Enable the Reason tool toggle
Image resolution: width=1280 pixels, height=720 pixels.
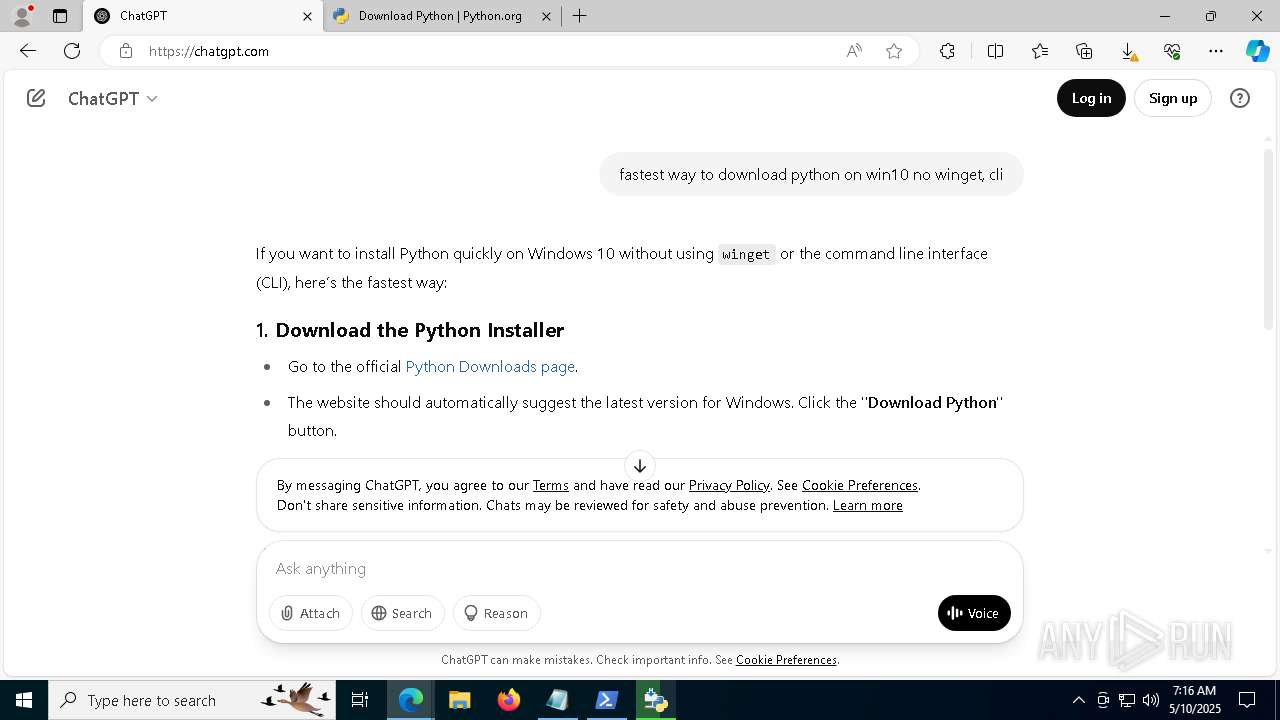tap(496, 613)
